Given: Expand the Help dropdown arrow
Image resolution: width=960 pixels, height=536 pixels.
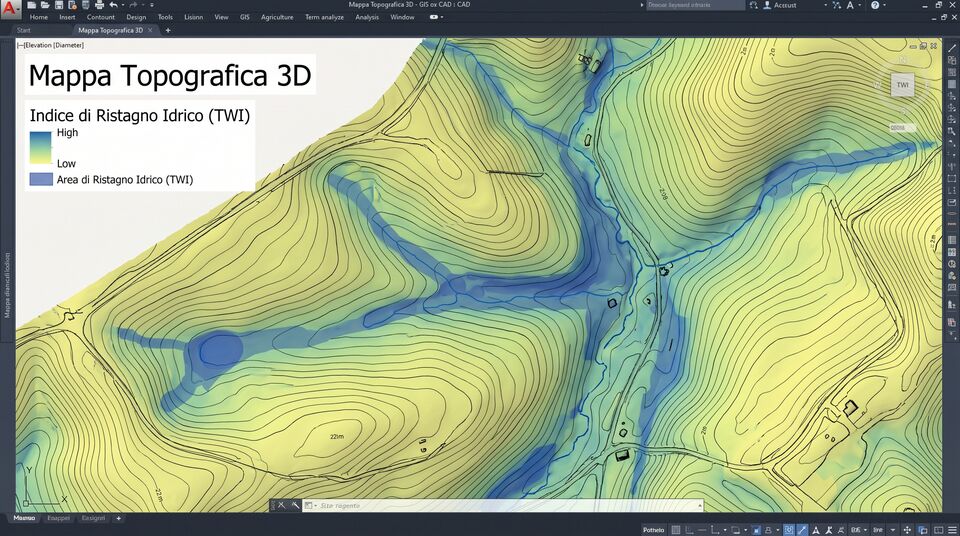Looking at the screenshot, I should (x=884, y=5).
